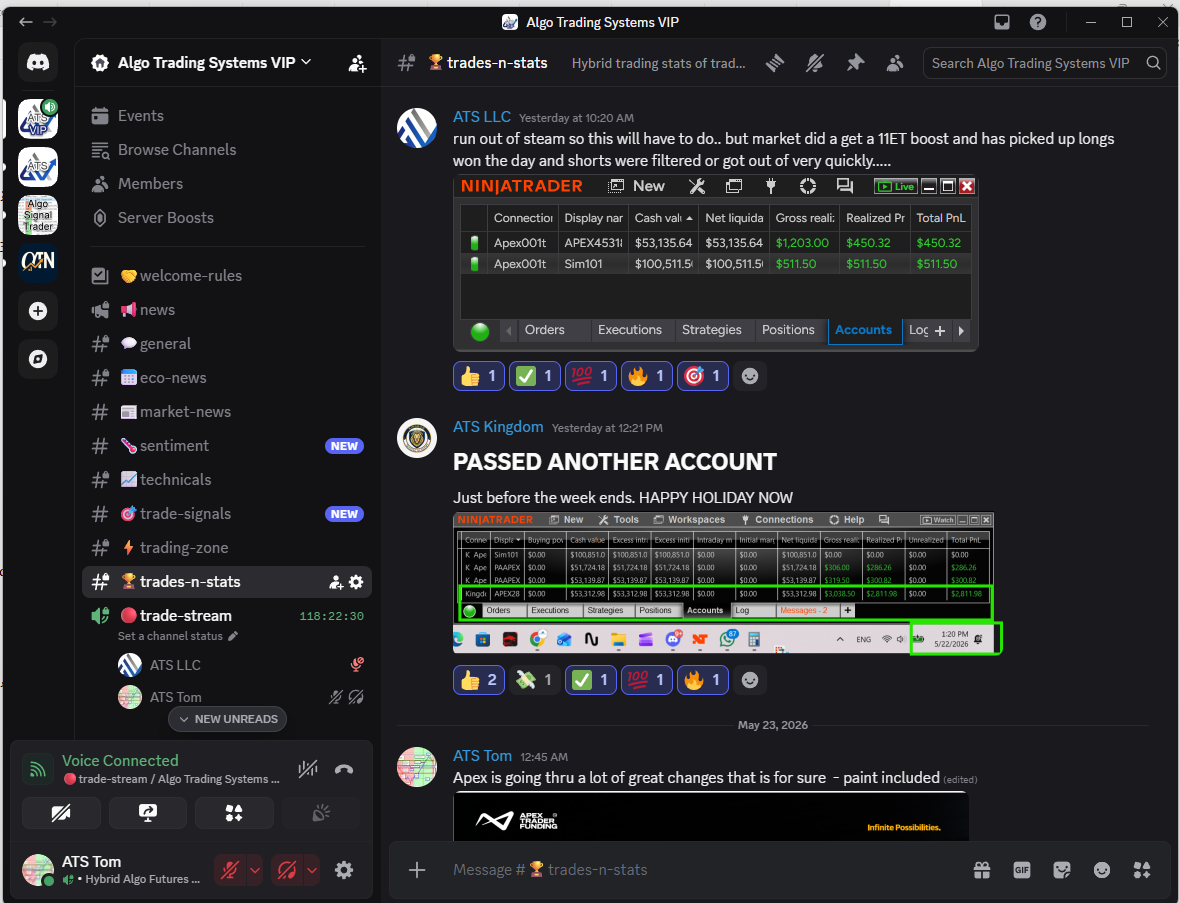Click the Add a Server plus icon
Screen dimensions: 1180x903
point(38,311)
